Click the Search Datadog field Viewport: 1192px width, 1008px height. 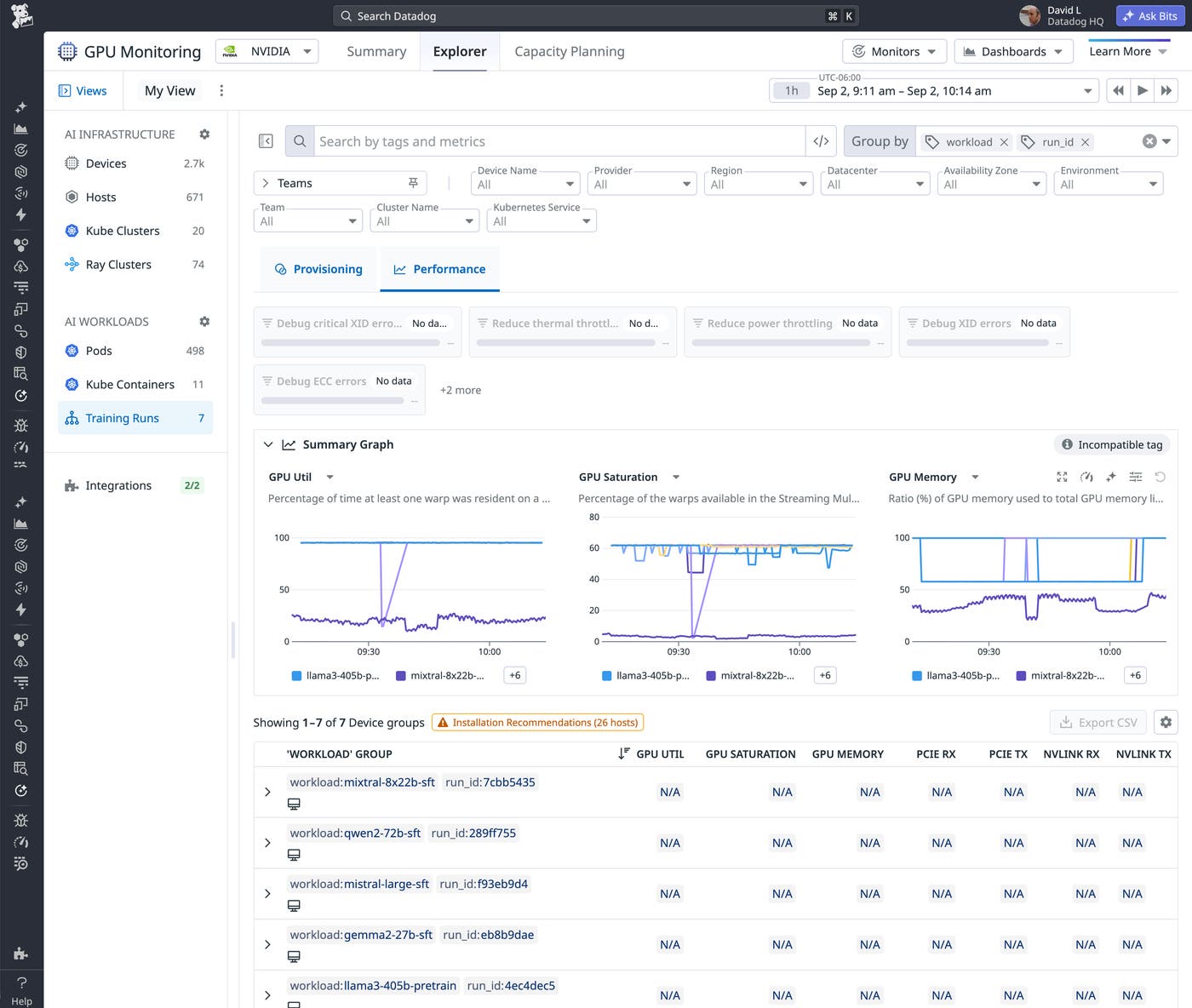coord(596,16)
